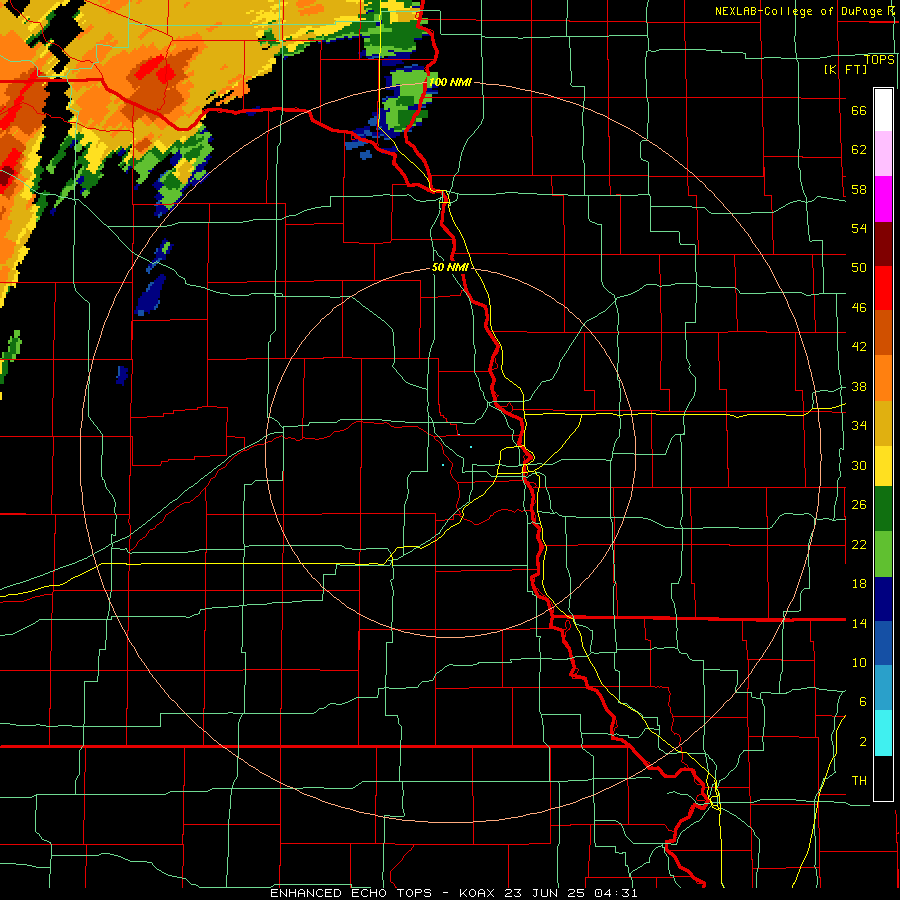Click the light green band on the legend
Screen dimensions: 900x900
coord(883,554)
